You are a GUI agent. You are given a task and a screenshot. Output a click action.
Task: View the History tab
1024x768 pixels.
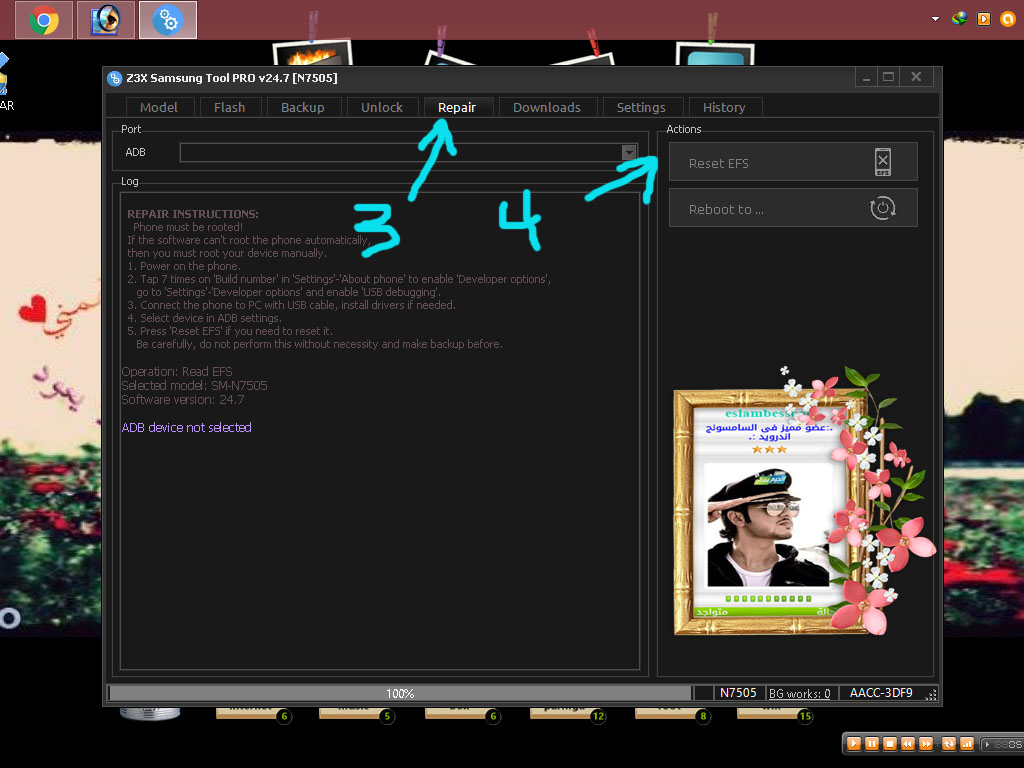(x=724, y=107)
